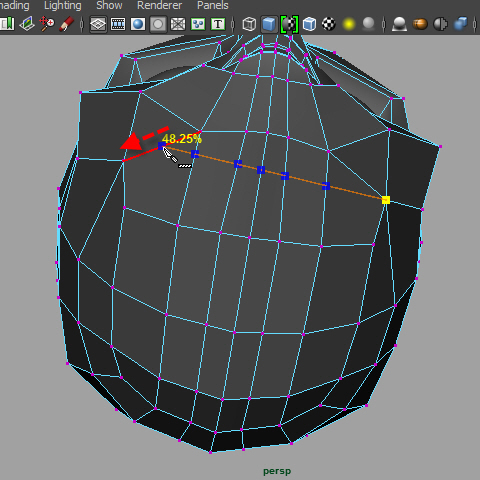The width and height of the screenshot is (480, 480).
Task: Click the yellow vertex on the mesh
Action: point(386,200)
